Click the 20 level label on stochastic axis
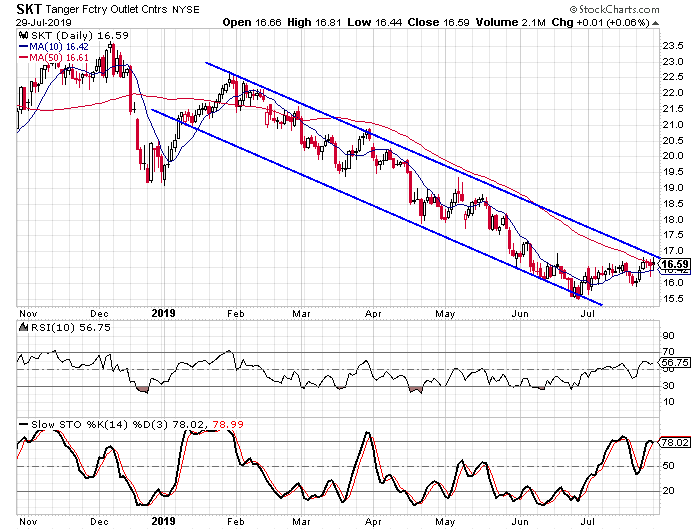The height and width of the screenshot is (530, 700). click(668, 491)
